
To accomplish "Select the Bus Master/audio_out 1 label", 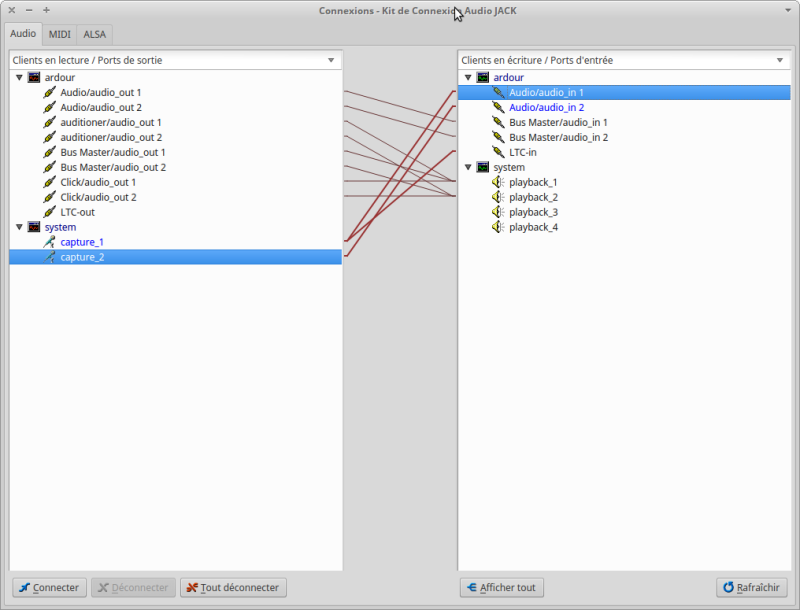I will [113, 152].
